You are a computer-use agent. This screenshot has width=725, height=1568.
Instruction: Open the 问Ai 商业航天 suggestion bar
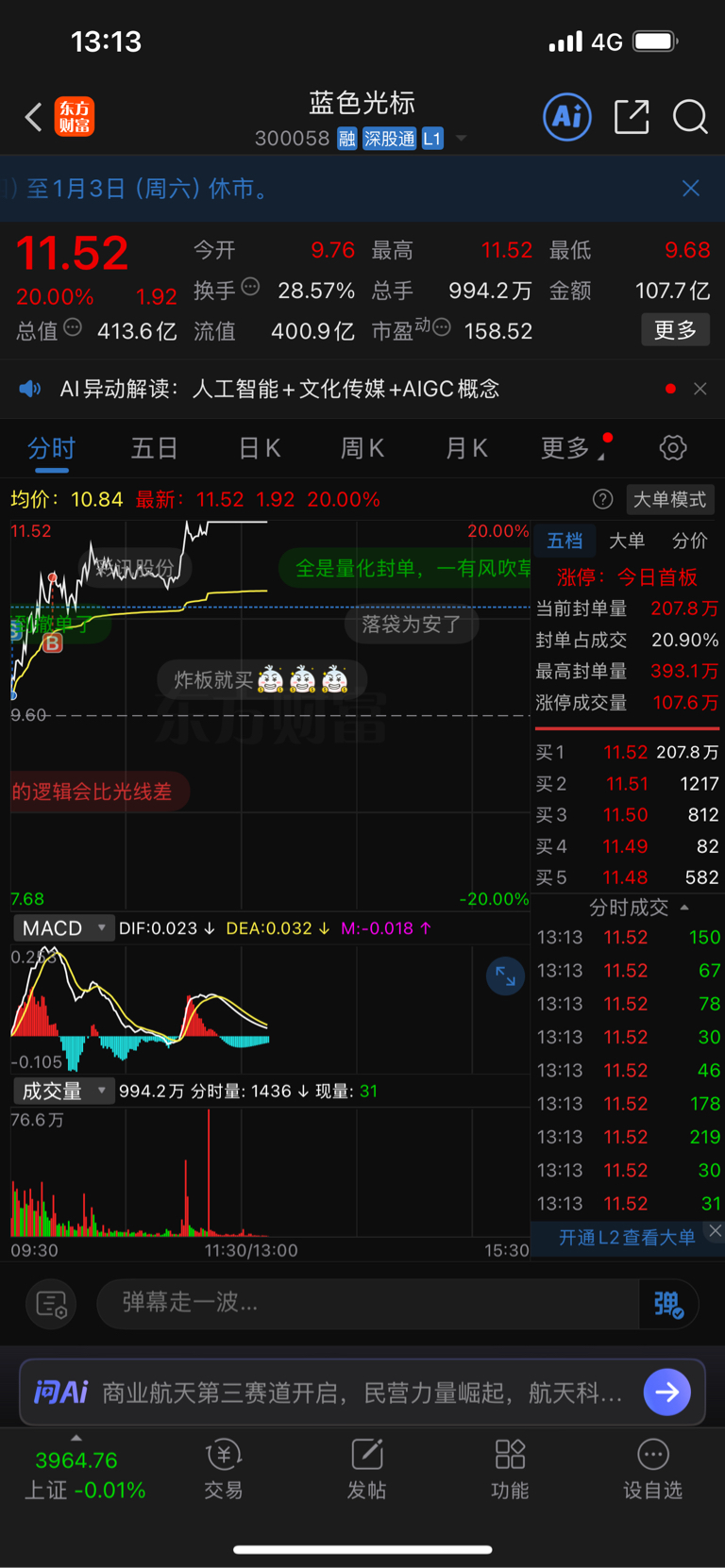pyautogui.click(x=362, y=1392)
